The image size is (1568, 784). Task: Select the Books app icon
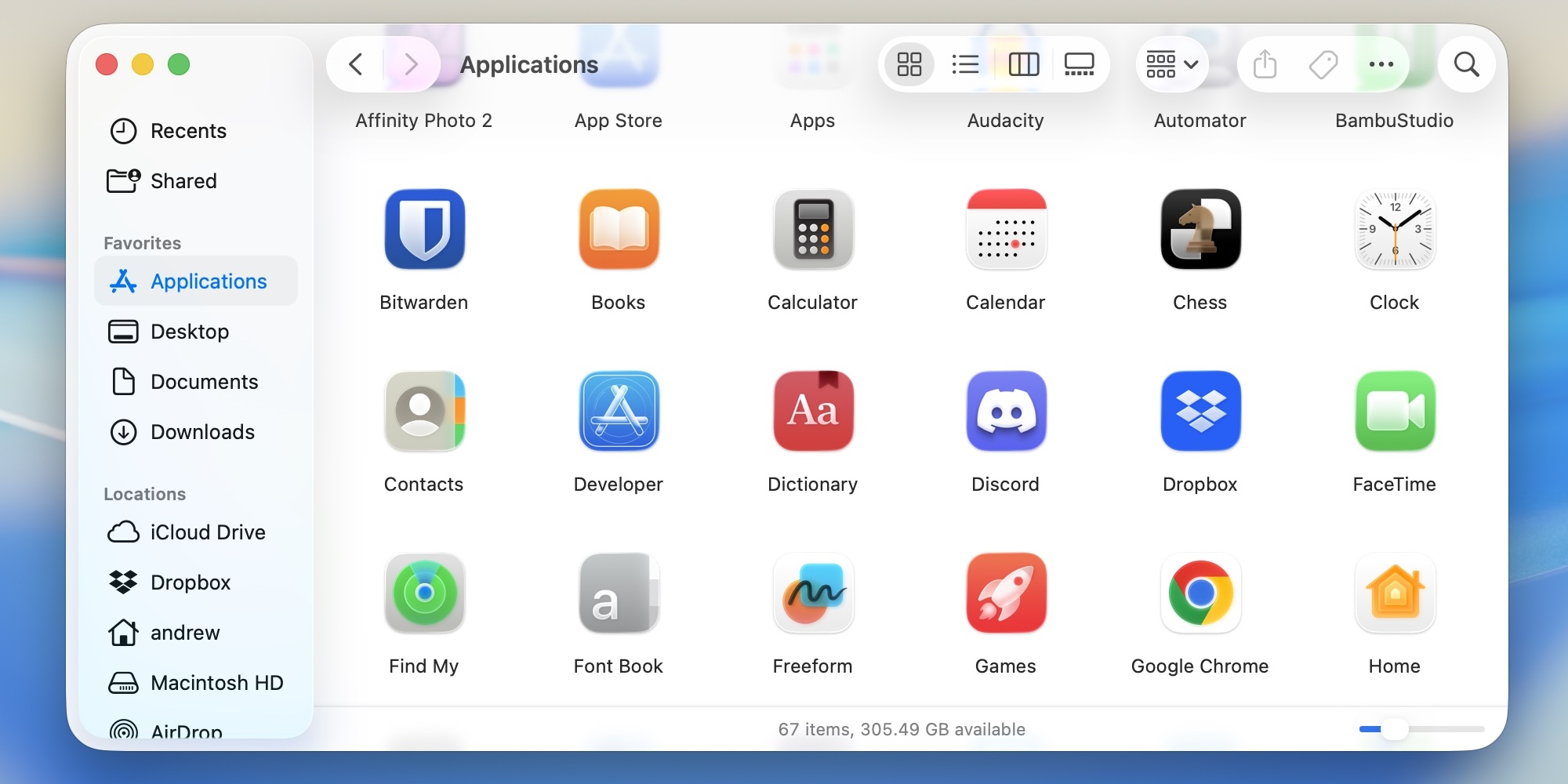pos(619,229)
